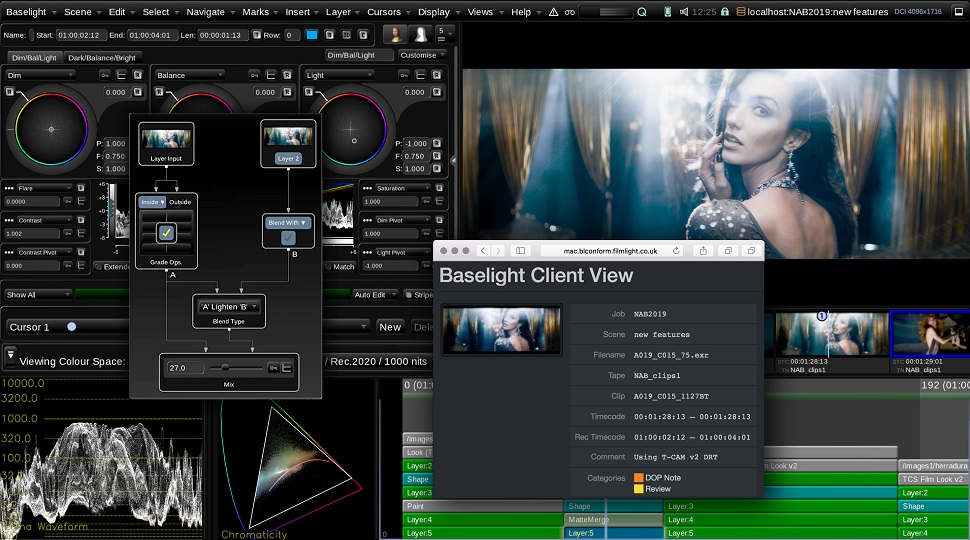Open the Dim dropdown
Screen dimensions: 970x540
coord(40,75)
